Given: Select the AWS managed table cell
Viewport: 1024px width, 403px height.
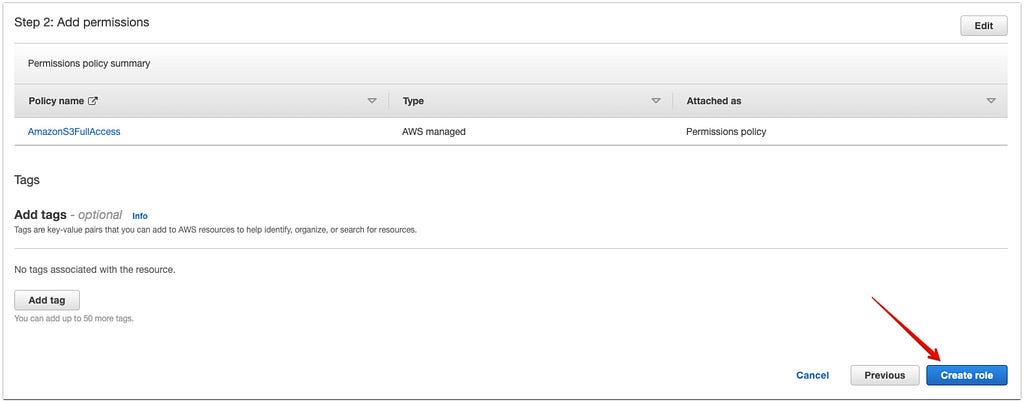Looking at the screenshot, I should [433, 131].
